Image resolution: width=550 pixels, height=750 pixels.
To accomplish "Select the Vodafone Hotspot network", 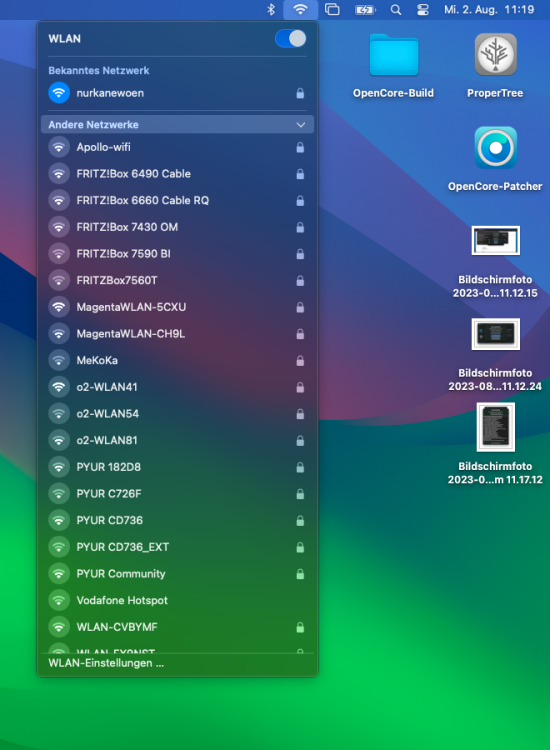I will click(177, 600).
